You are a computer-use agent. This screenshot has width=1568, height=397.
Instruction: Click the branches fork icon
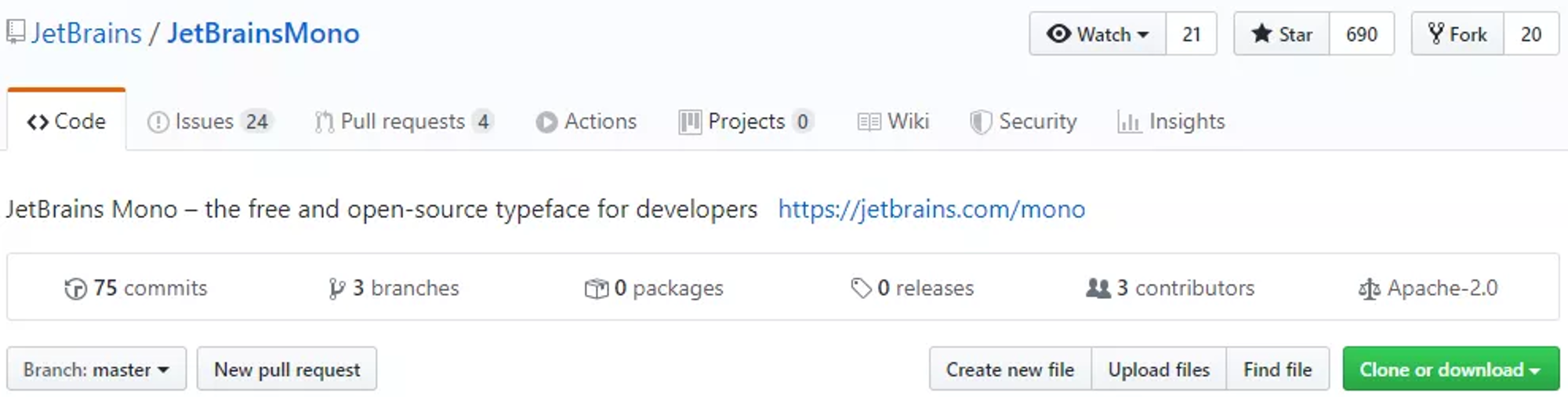(336, 289)
